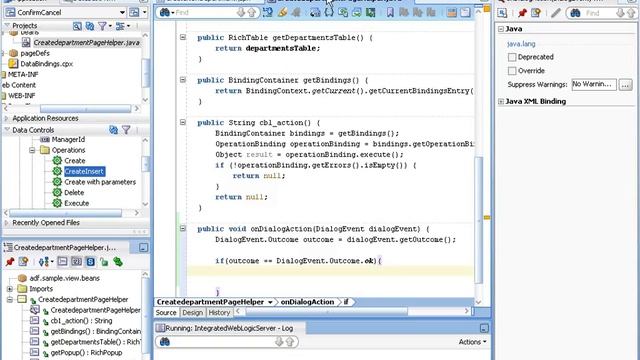Click the green diamond icon in Structure toolbar

pyautogui.click(x=118, y=262)
